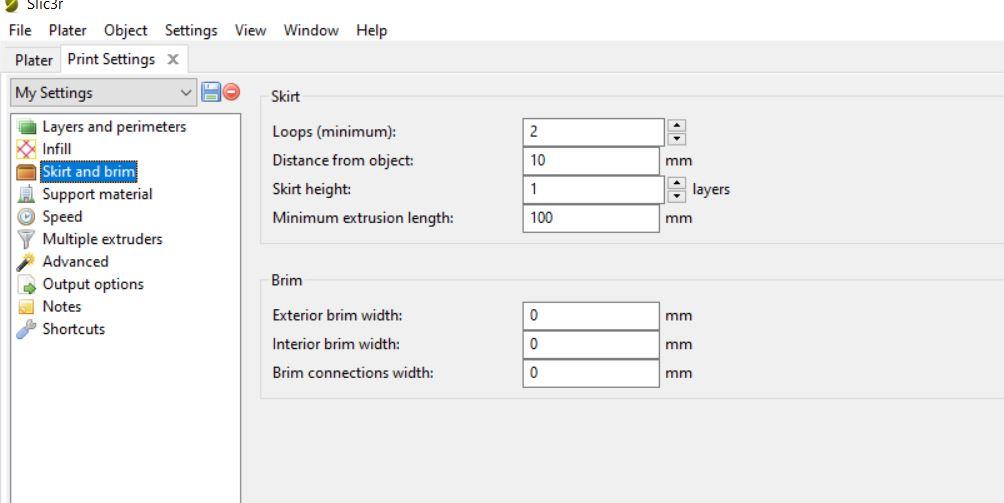Open the Settings menu
Viewport: 1004px width, 503px height.
tap(191, 30)
